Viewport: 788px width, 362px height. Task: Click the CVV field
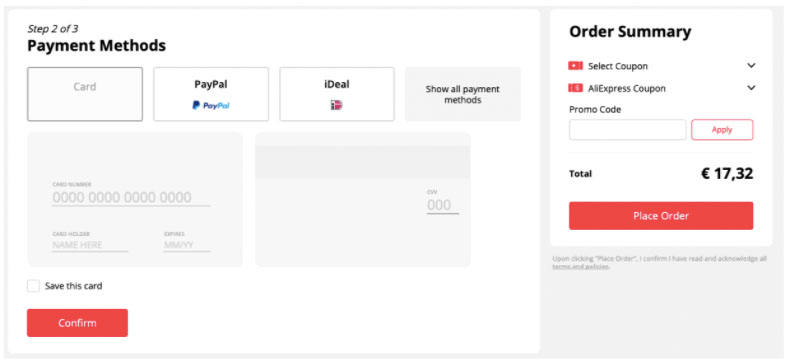pyautogui.click(x=443, y=205)
